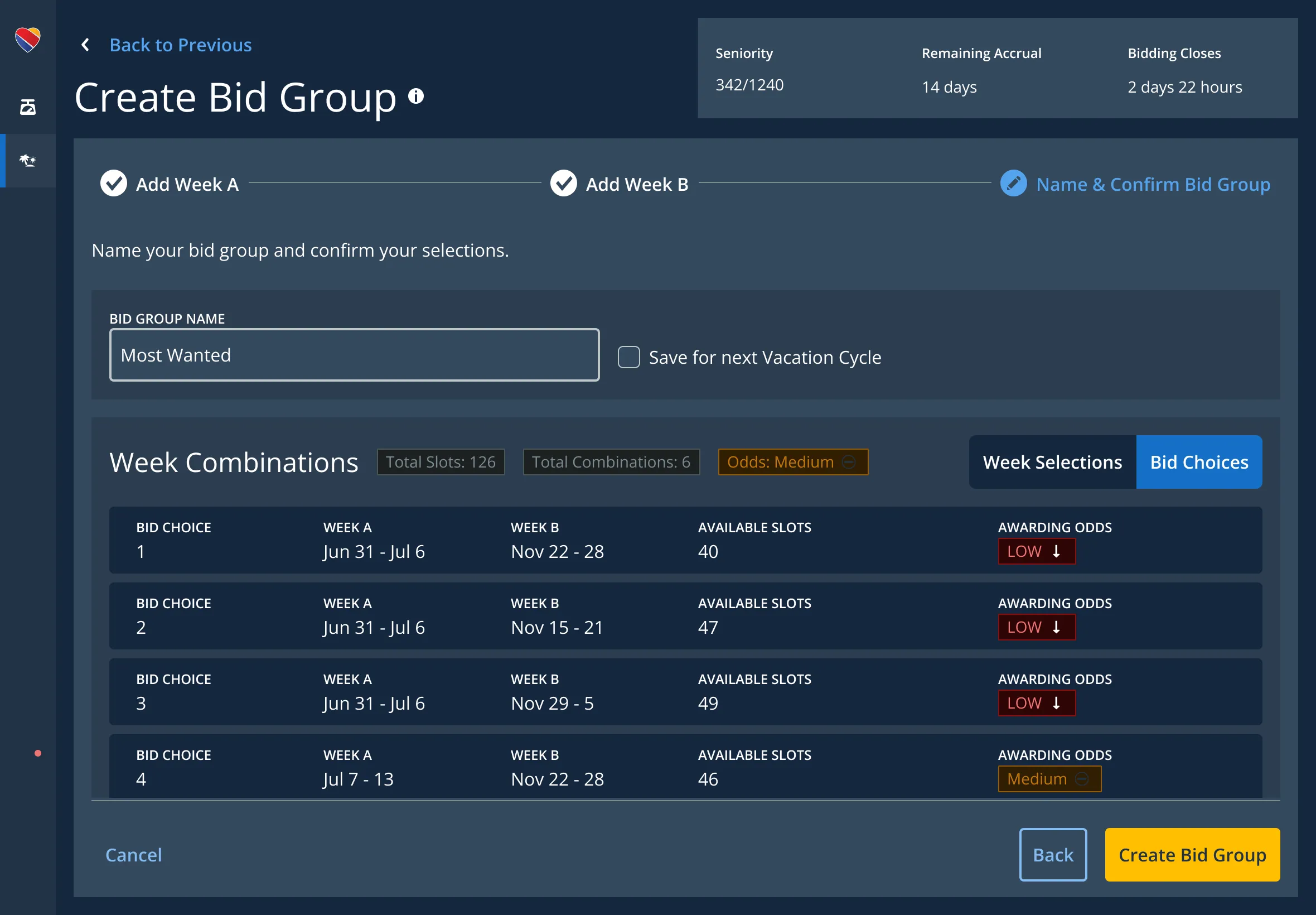
Task: Click Remaining Accrual value 14 days
Action: pos(949,87)
